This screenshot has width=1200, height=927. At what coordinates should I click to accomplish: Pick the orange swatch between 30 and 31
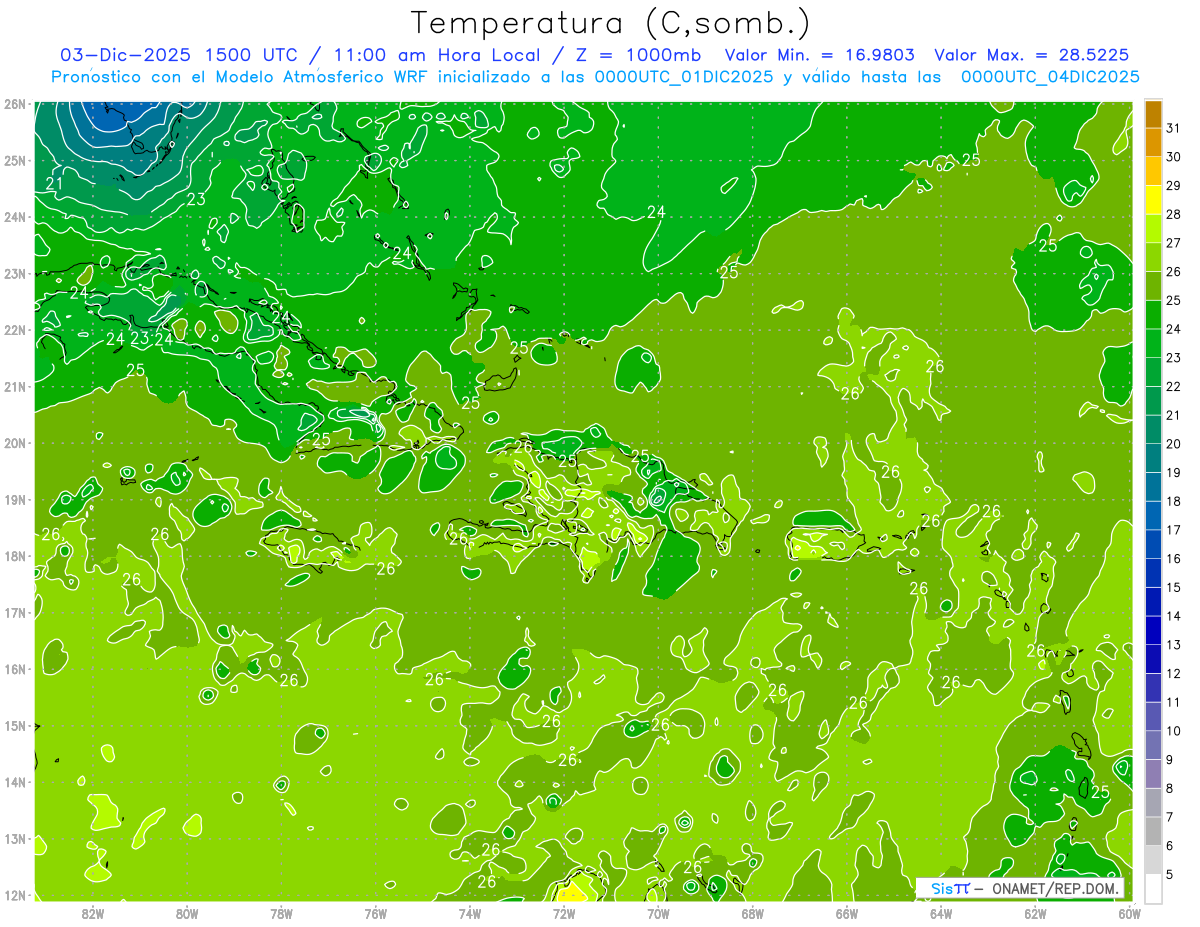pyautogui.click(x=1153, y=142)
